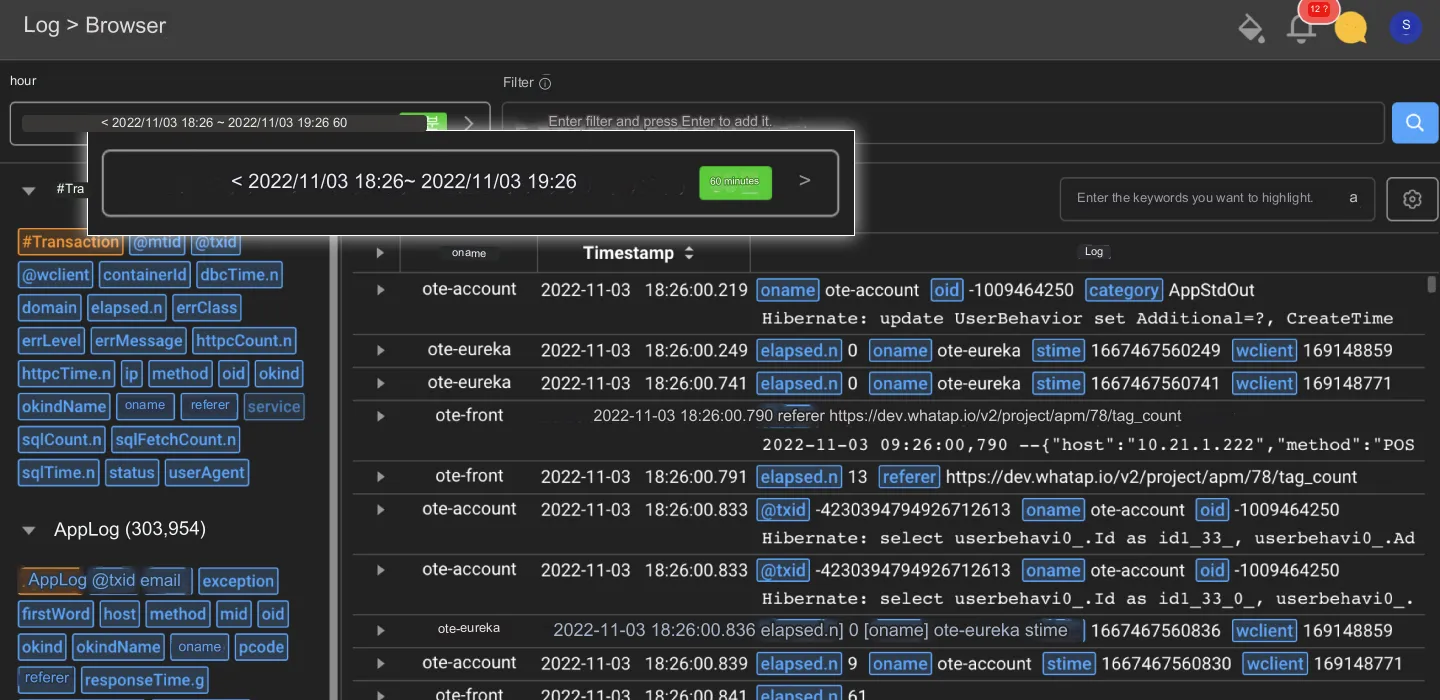
Task: Collapse the #Transaction section
Action: (29, 190)
